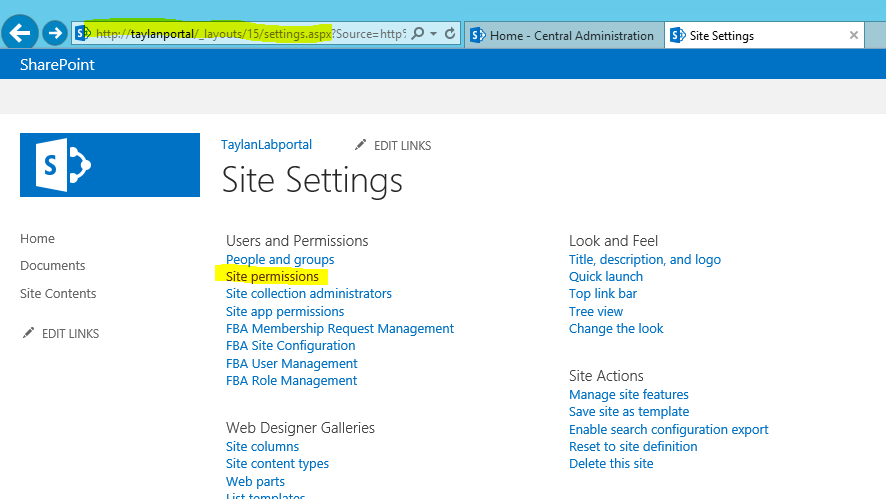Open FBA Role Management link
The height and width of the screenshot is (499, 886).
[x=292, y=380]
